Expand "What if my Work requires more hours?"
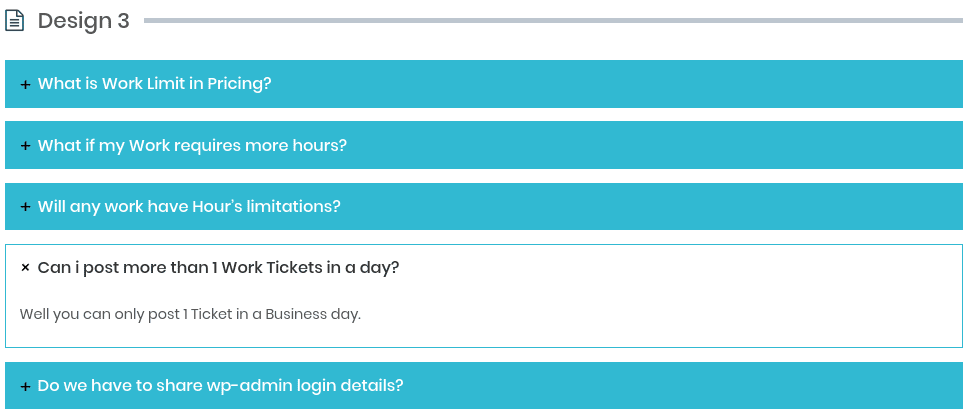974x415 pixels. (192, 145)
